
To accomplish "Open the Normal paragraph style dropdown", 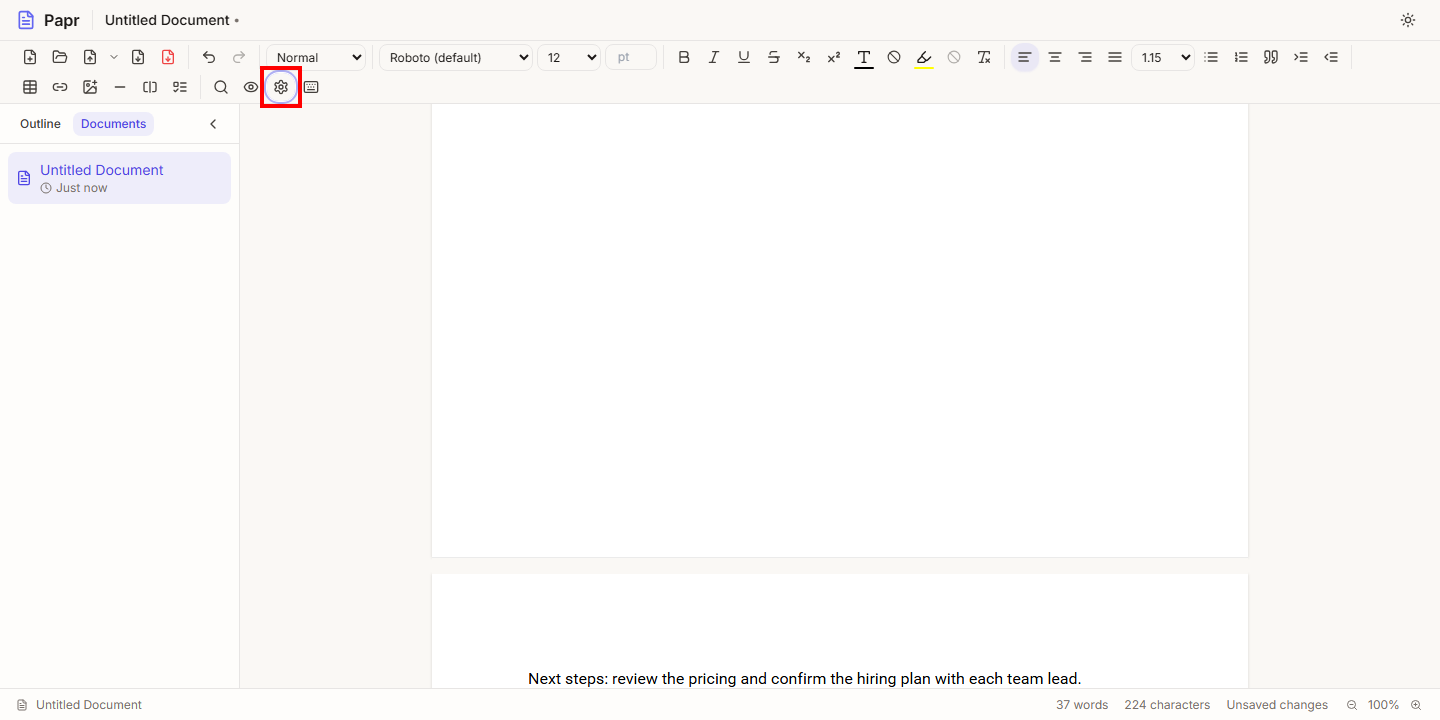I will [317, 57].
